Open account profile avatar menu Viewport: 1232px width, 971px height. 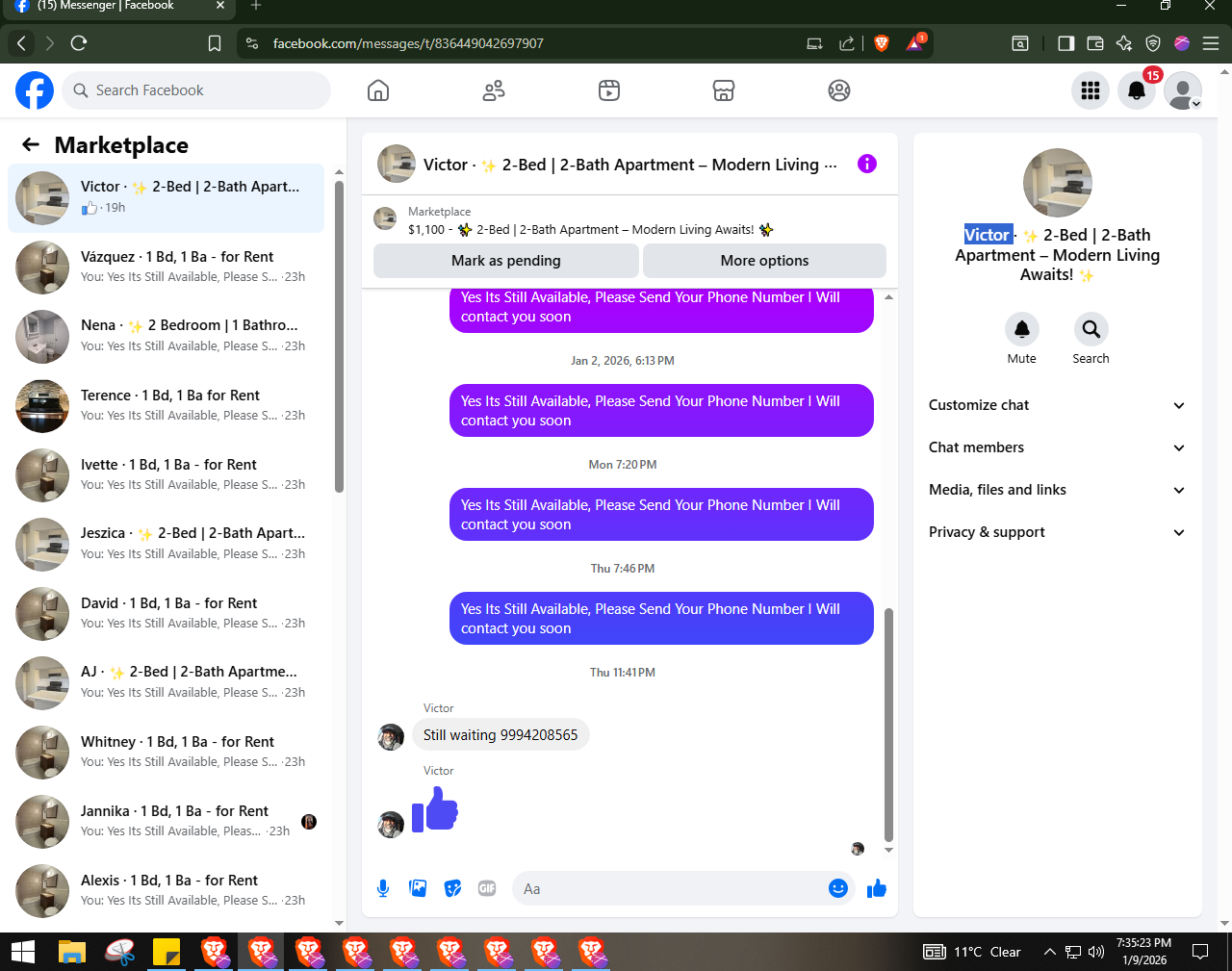click(x=1183, y=90)
